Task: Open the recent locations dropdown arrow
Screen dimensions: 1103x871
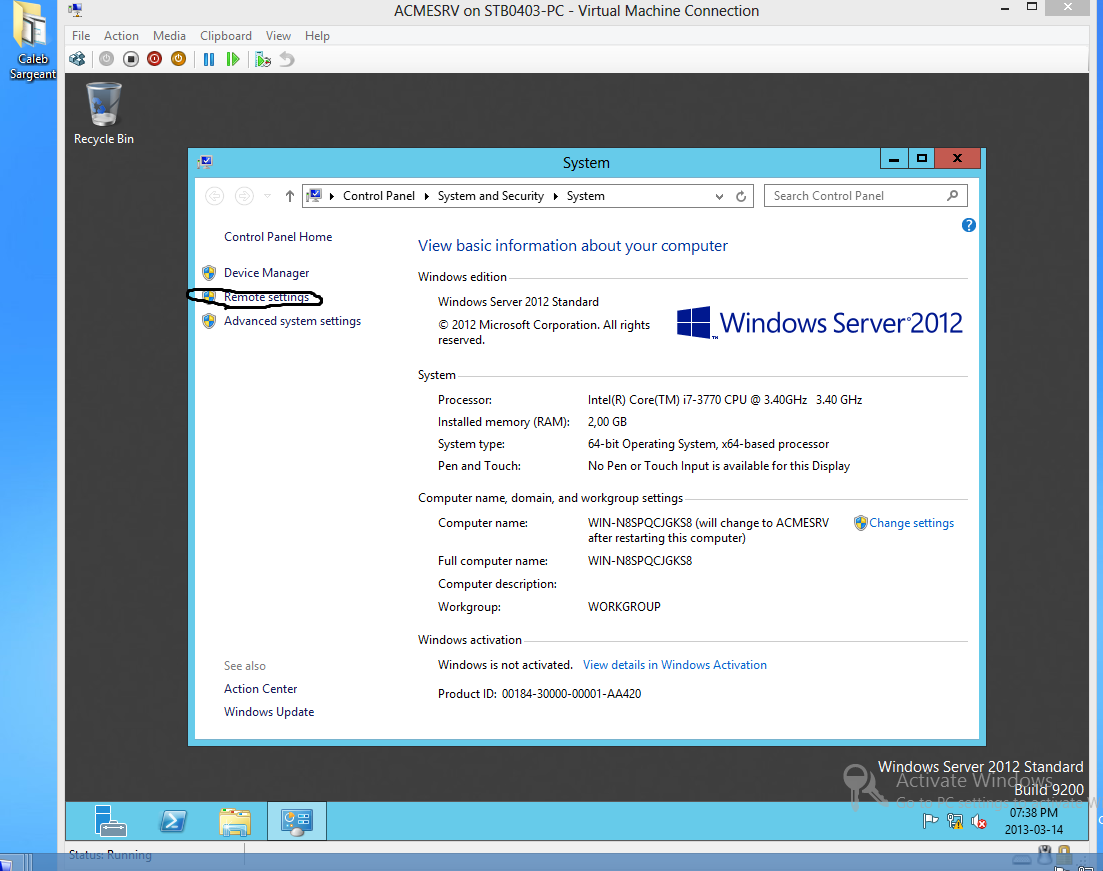Action: [267, 196]
